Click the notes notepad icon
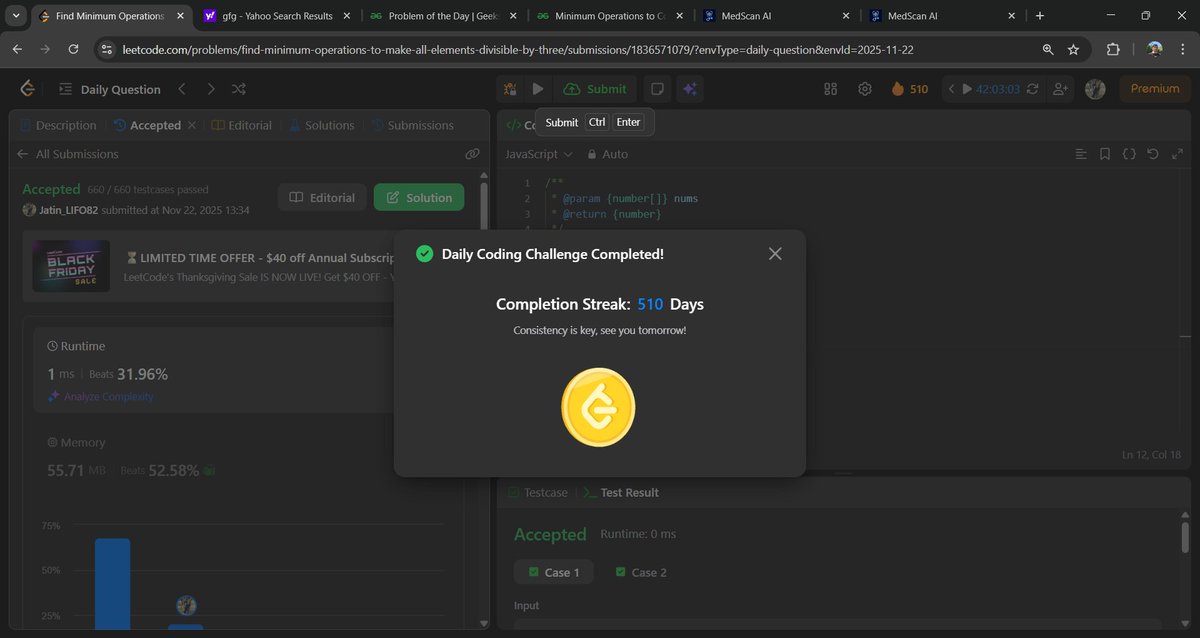The width and height of the screenshot is (1200, 638). point(657,88)
